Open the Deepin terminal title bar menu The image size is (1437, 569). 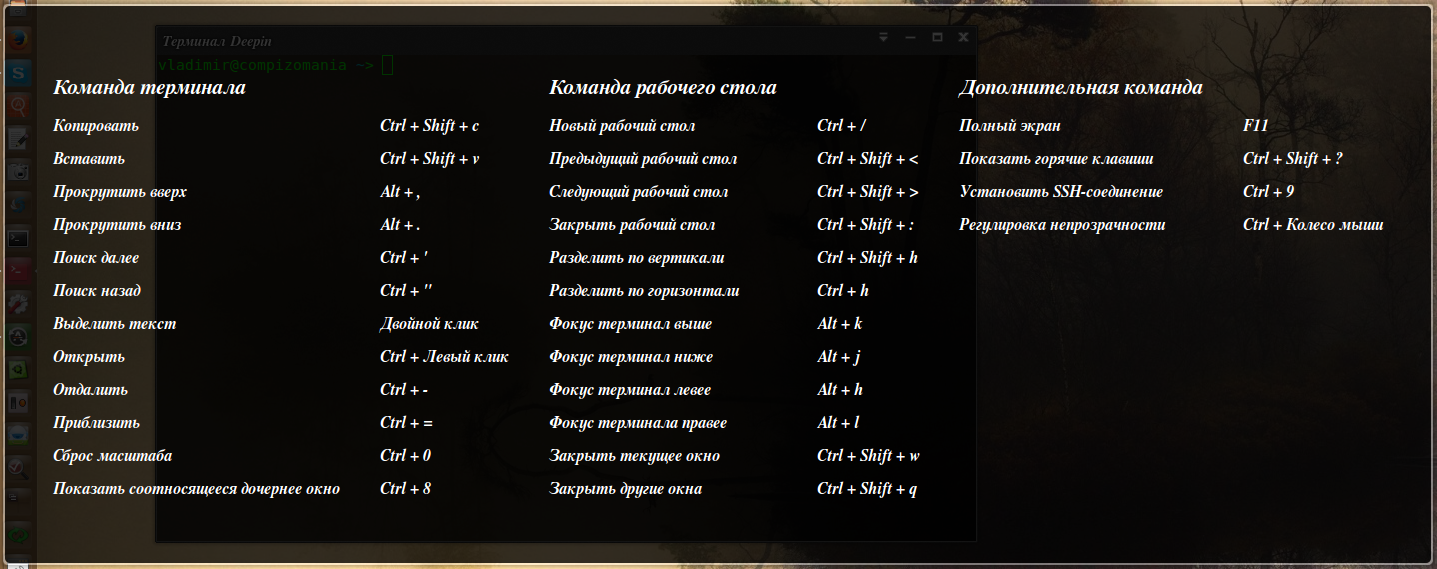pyautogui.click(x=884, y=37)
